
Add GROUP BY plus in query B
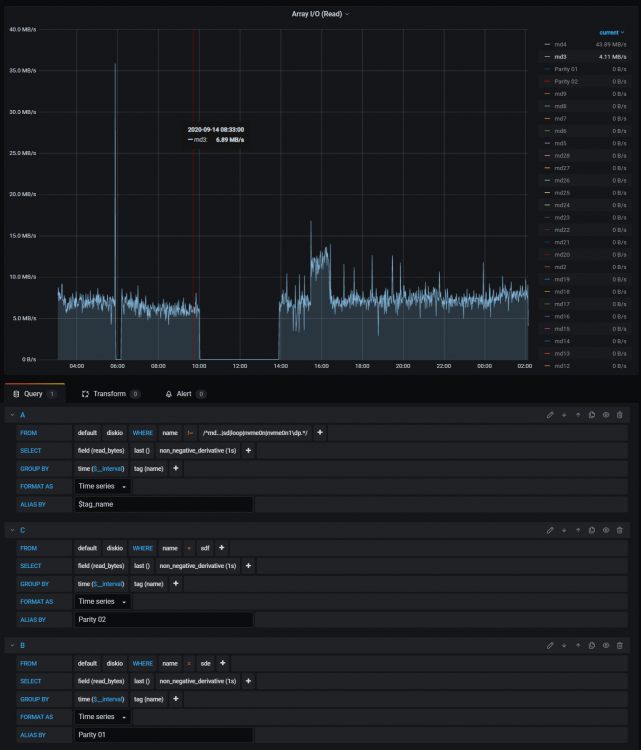176,699
